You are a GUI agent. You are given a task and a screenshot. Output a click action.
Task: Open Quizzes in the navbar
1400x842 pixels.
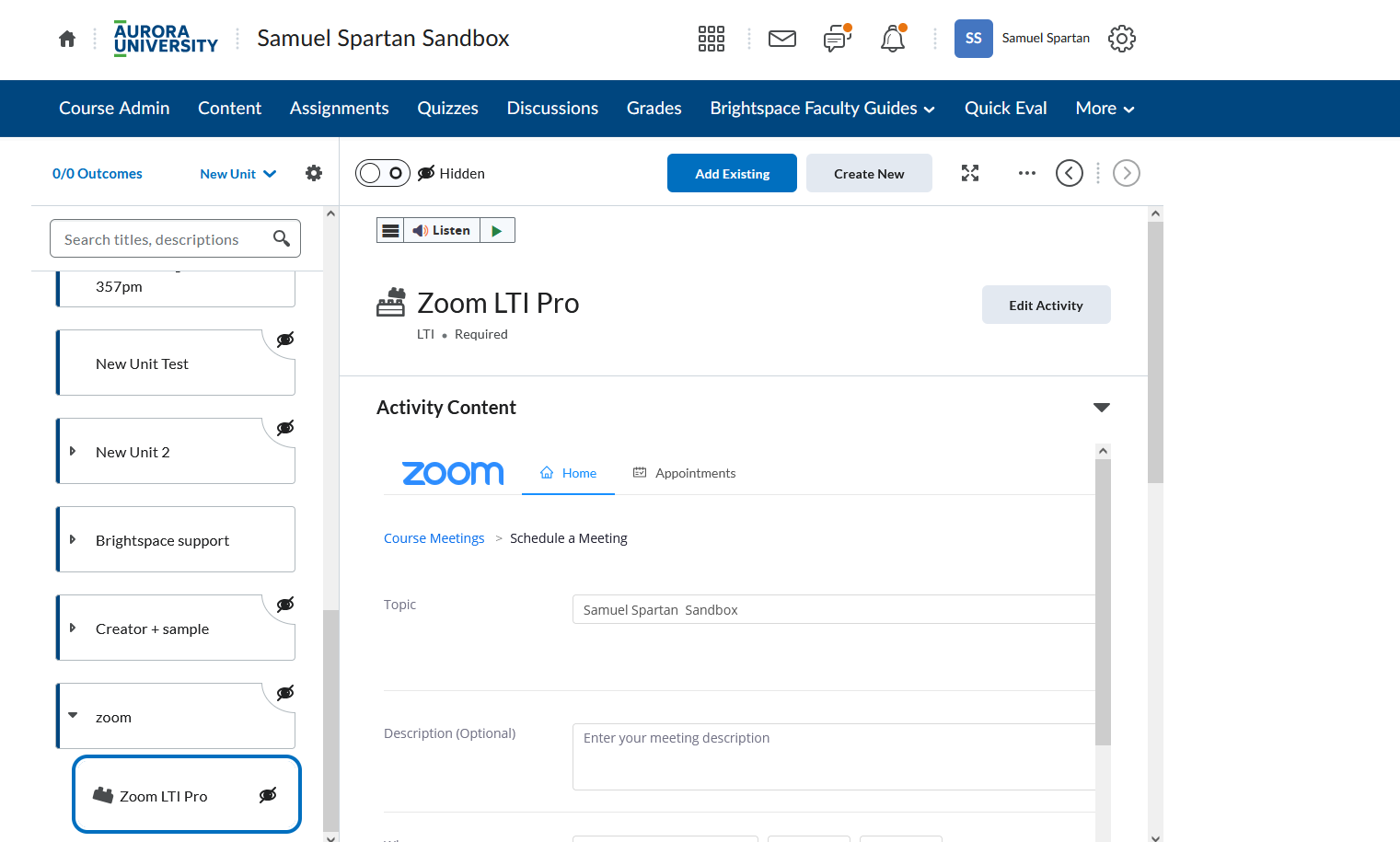point(448,109)
